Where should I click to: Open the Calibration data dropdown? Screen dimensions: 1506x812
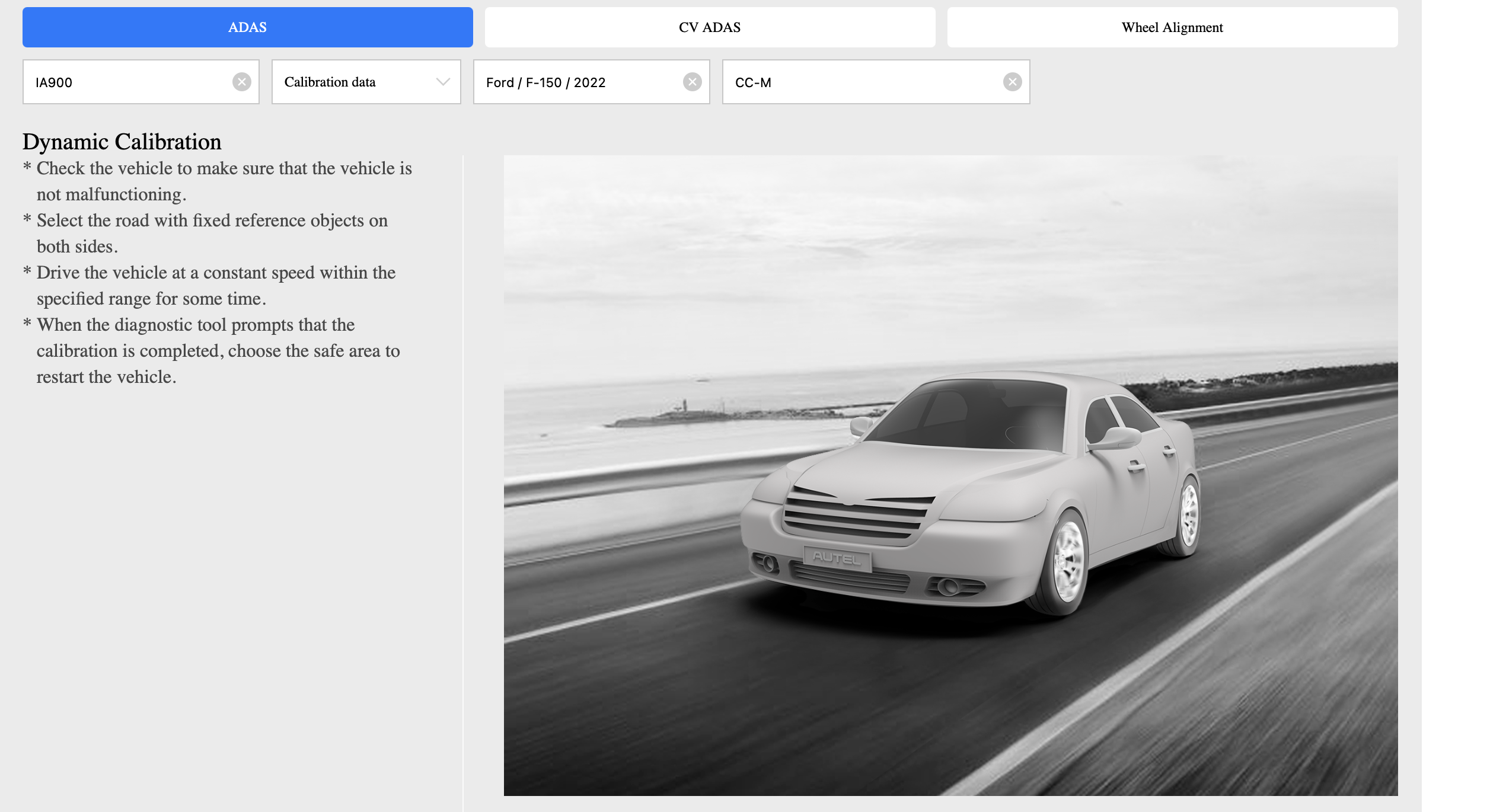tap(366, 82)
